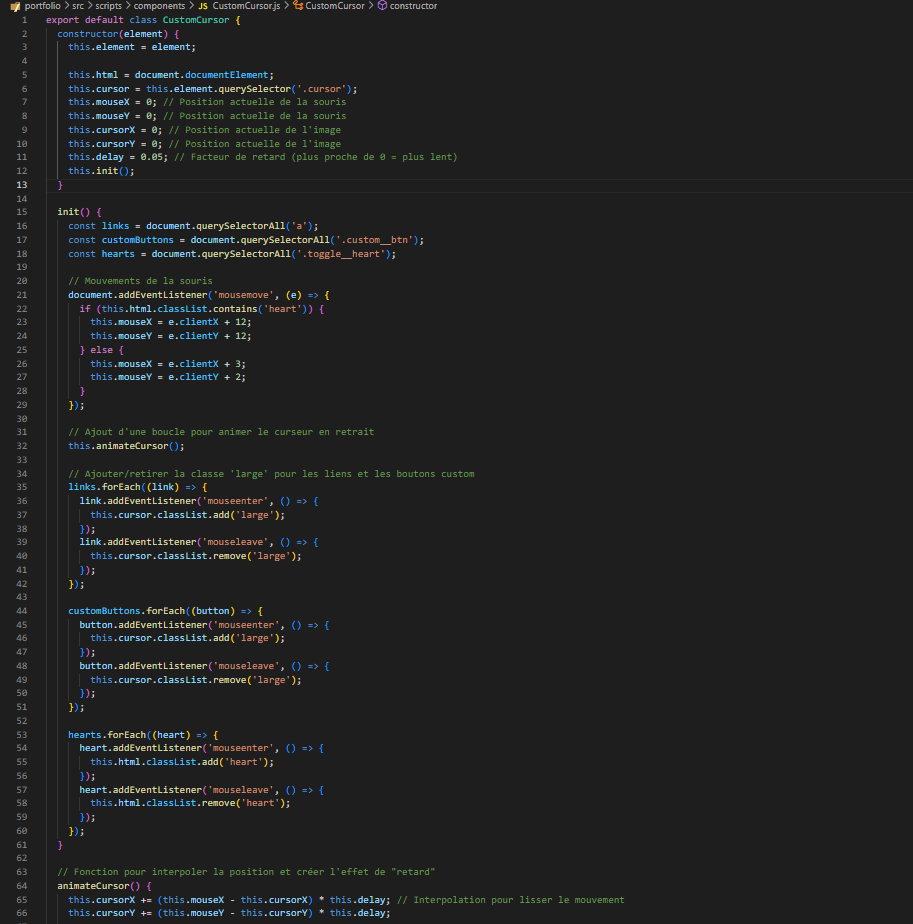The image size is (913, 924).
Task: Click the export keyword on line 1
Action: pyautogui.click(x=62, y=19)
